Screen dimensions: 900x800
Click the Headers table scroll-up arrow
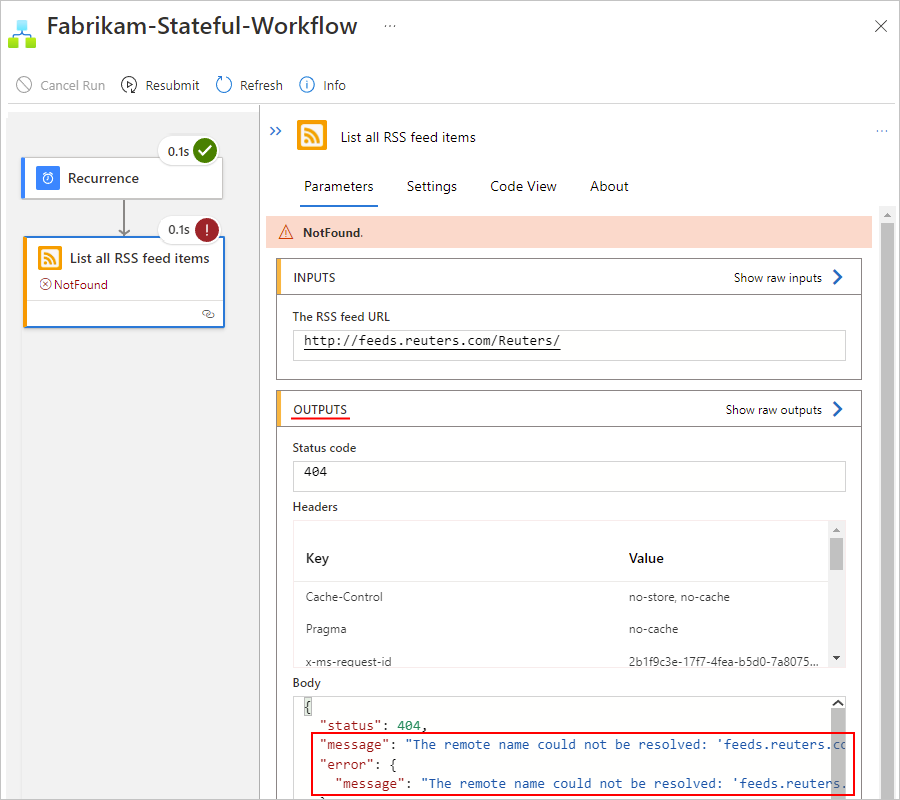point(836,530)
